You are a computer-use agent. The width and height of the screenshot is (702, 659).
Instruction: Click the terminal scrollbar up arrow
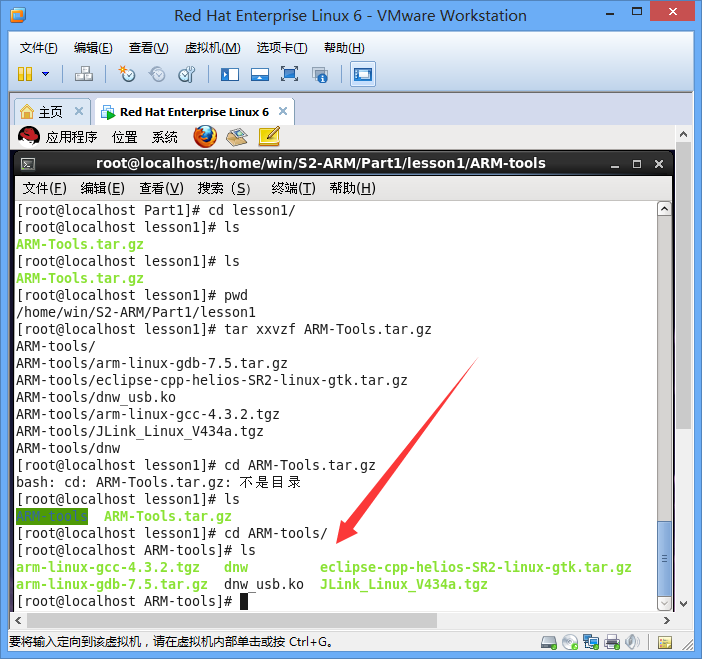(664, 209)
